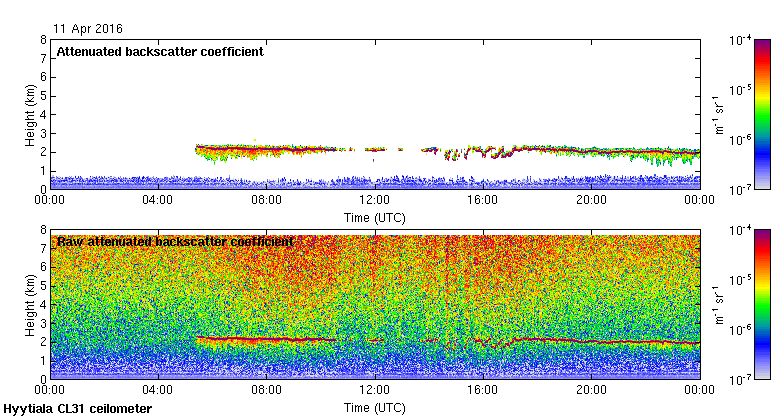The height and width of the screenshot is (420, 780).
Task: Click the top colorbar's m⁻¹ sr⁻¹ units label
Action: (719, 114)
